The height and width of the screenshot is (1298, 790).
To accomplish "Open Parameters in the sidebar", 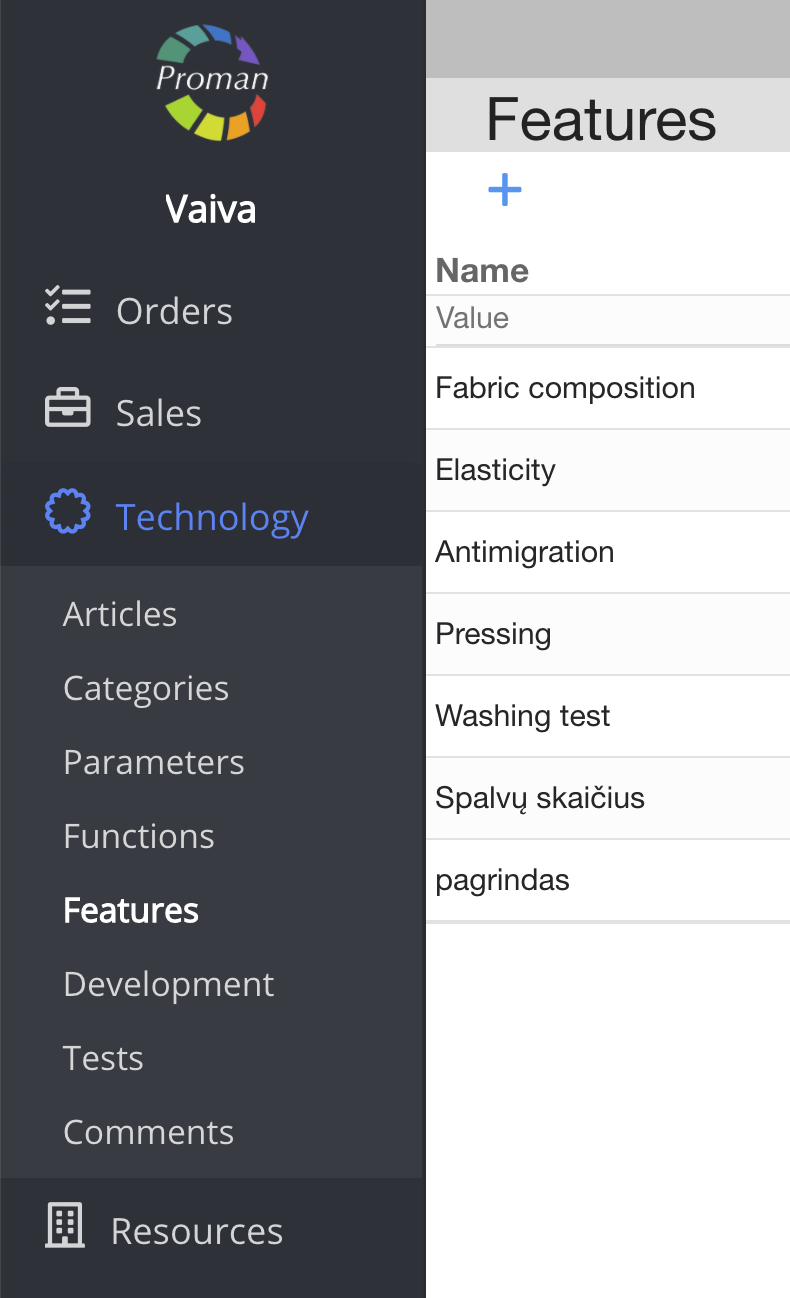I will tap(154, 762).
